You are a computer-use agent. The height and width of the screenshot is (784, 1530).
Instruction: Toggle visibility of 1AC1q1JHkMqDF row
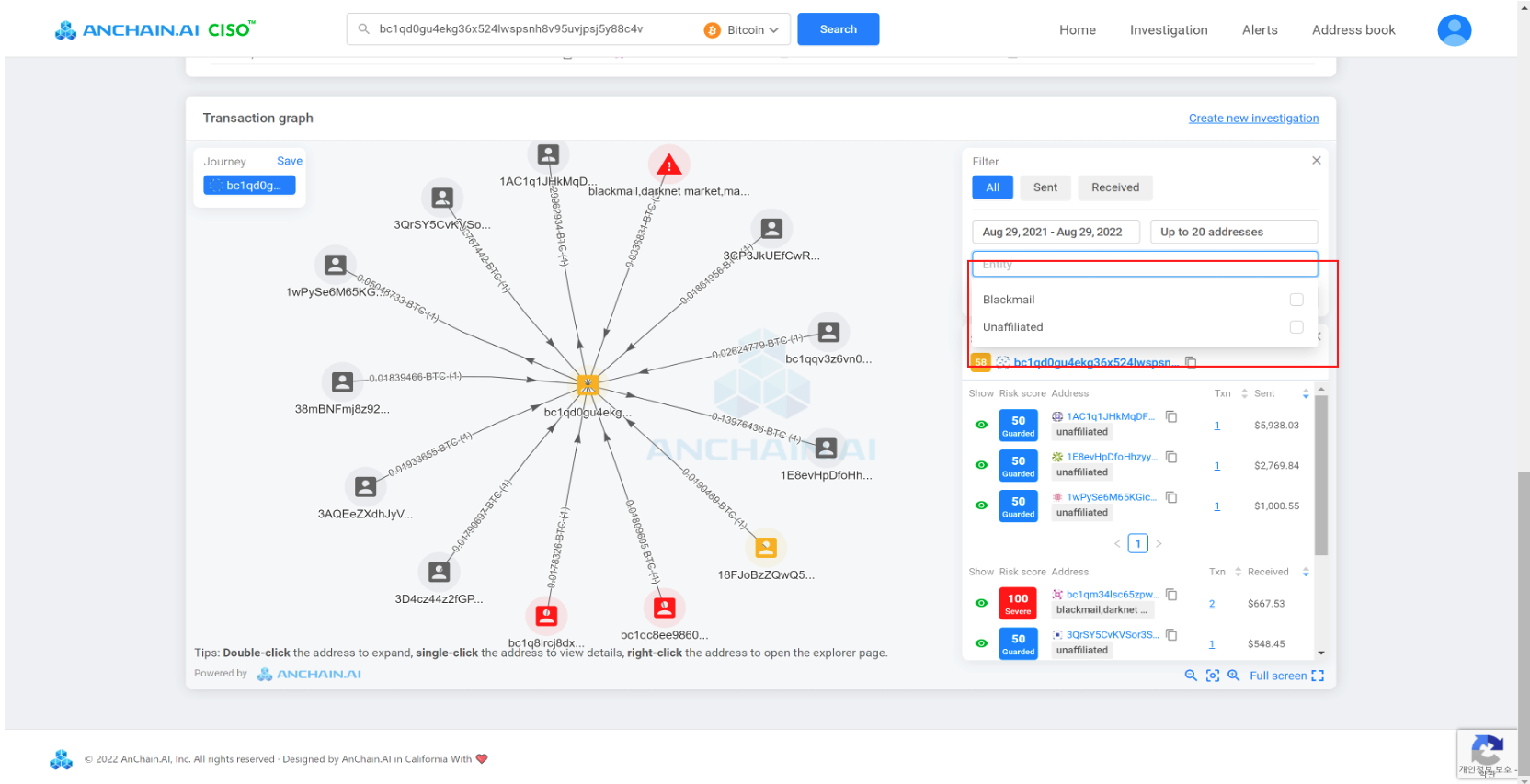coord(981,425)
